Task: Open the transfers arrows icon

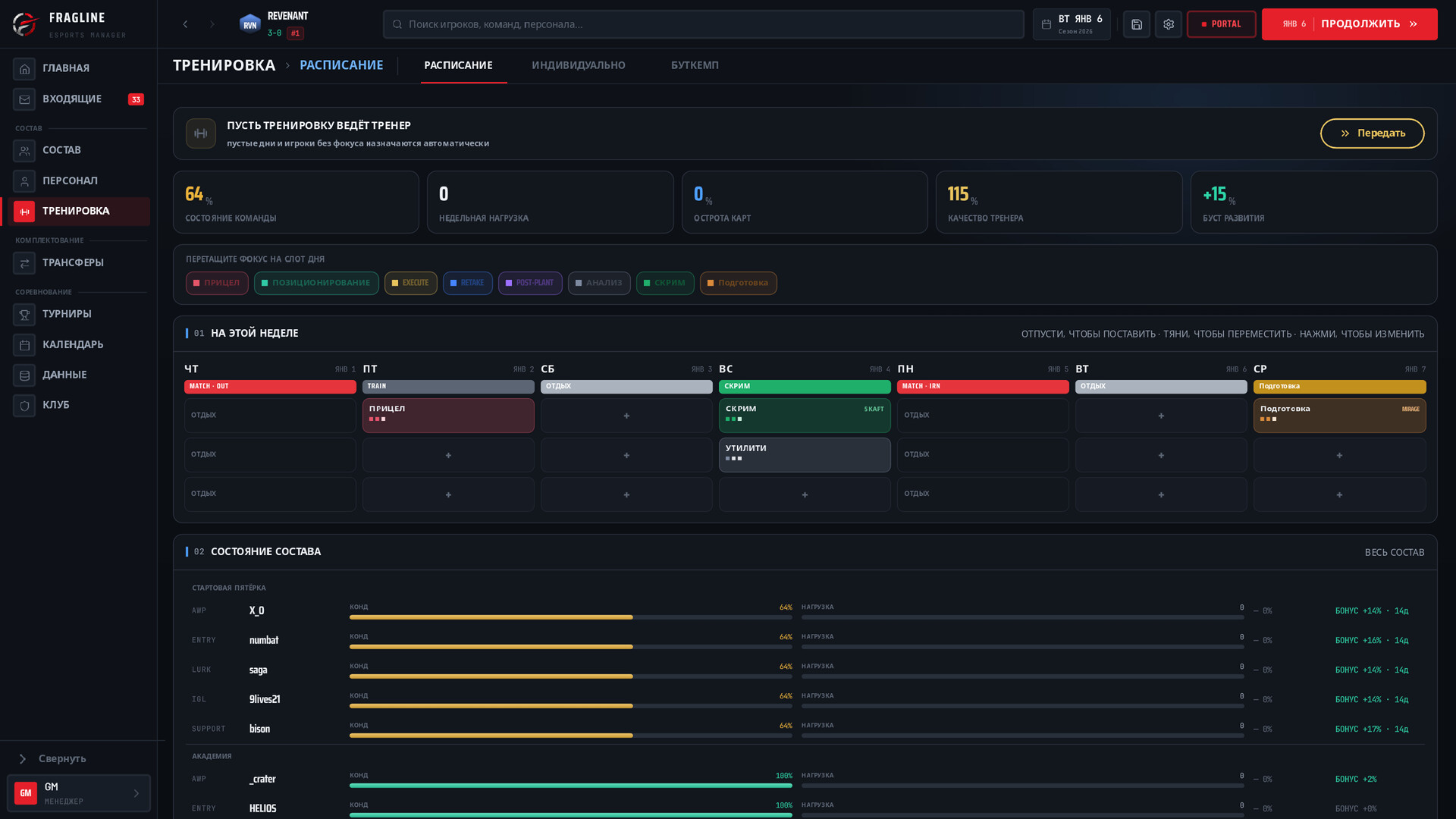Action: [24, 263]
